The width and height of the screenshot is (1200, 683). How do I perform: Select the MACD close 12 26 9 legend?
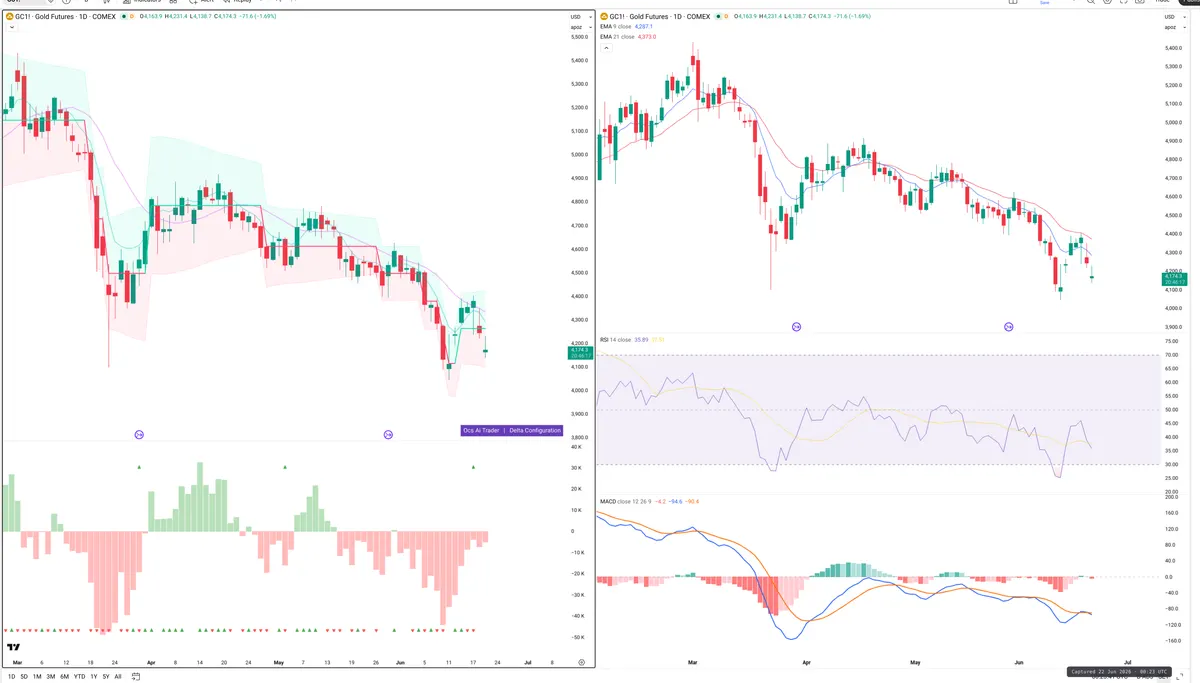(x=628, y=500)
